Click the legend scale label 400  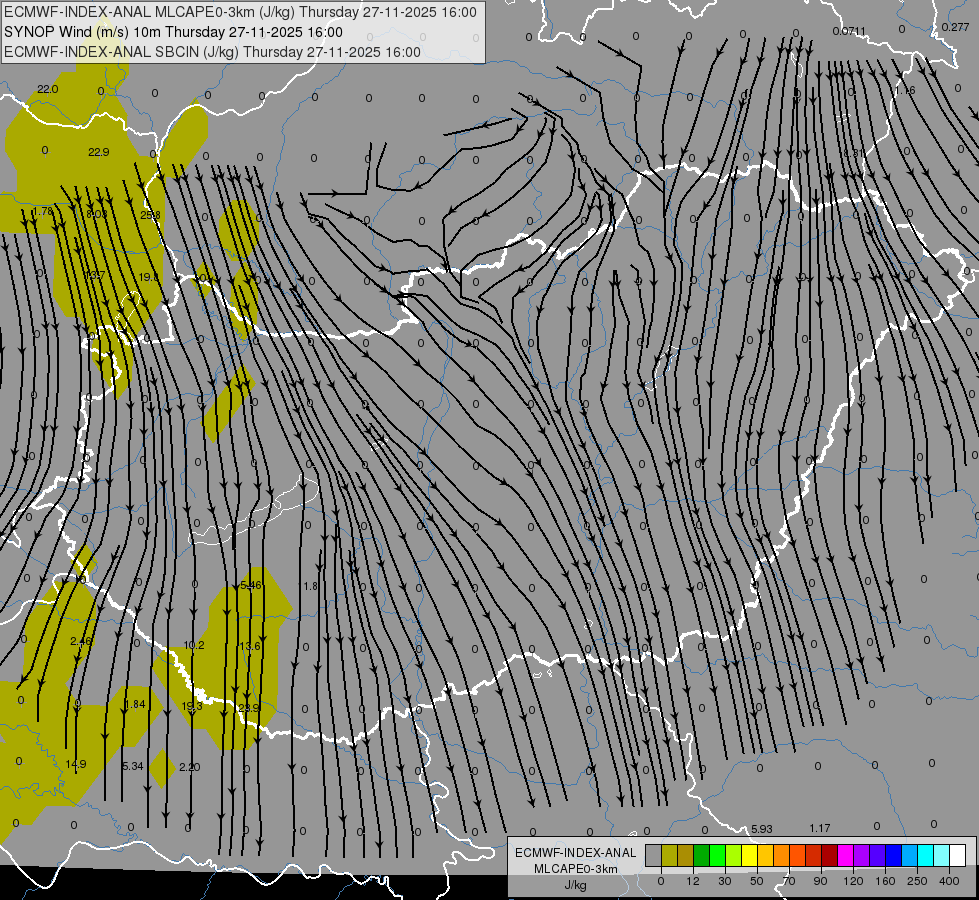tap(949, 881)
